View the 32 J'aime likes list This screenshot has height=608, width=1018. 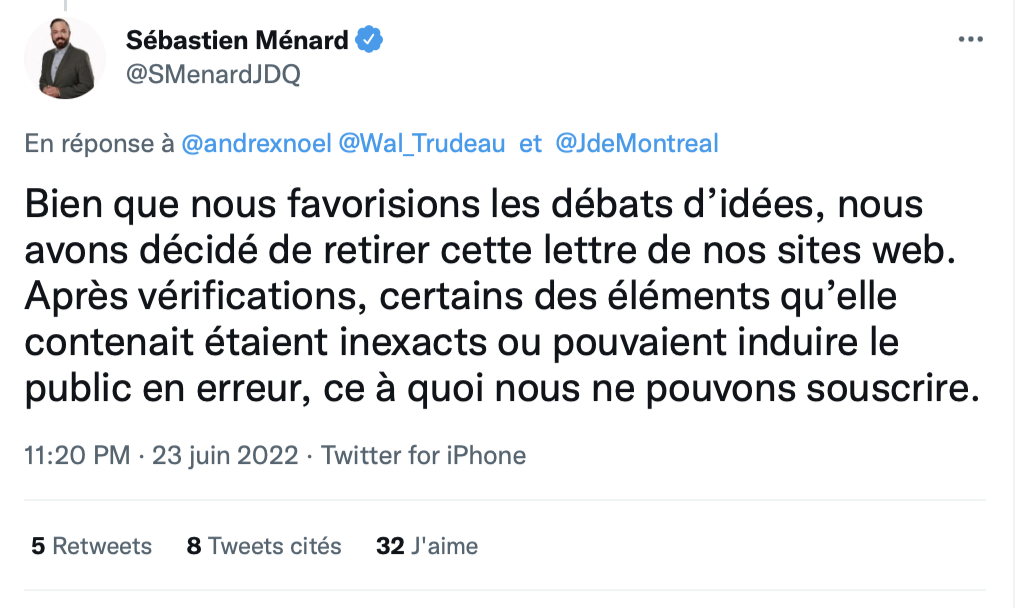tap(427, 546)
